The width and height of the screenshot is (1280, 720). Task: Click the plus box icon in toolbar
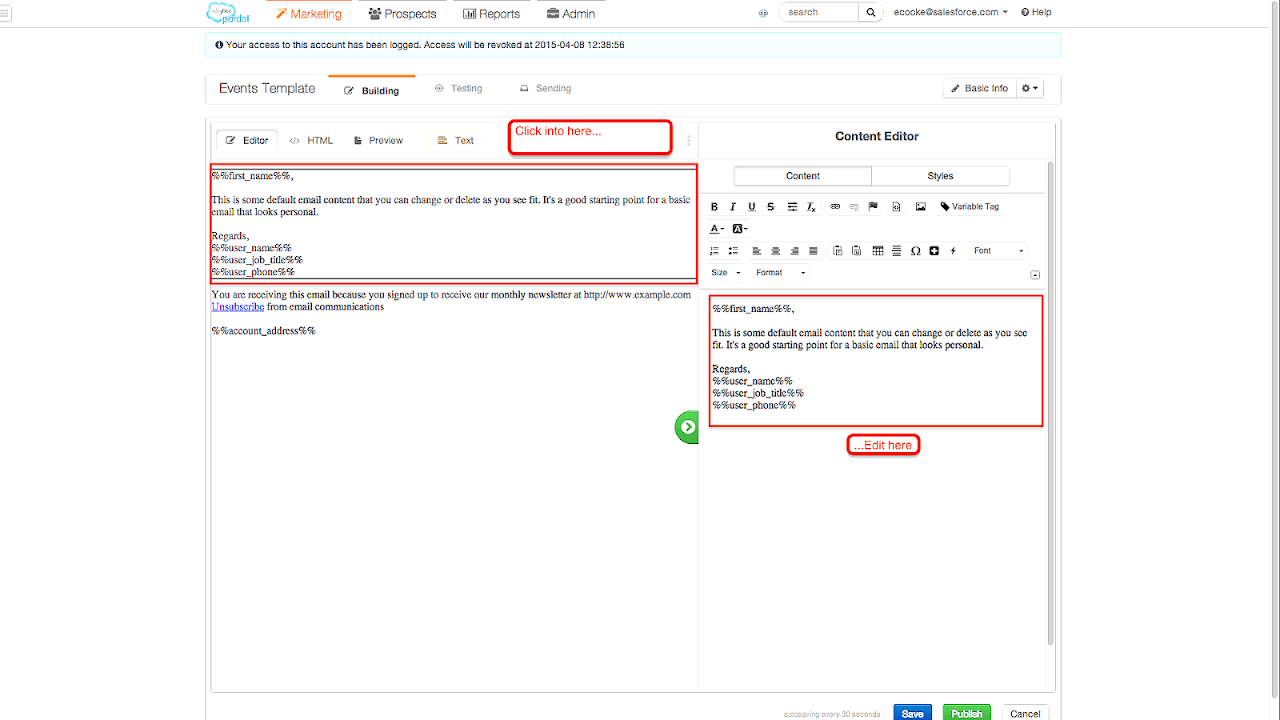[x=934, y=251]
